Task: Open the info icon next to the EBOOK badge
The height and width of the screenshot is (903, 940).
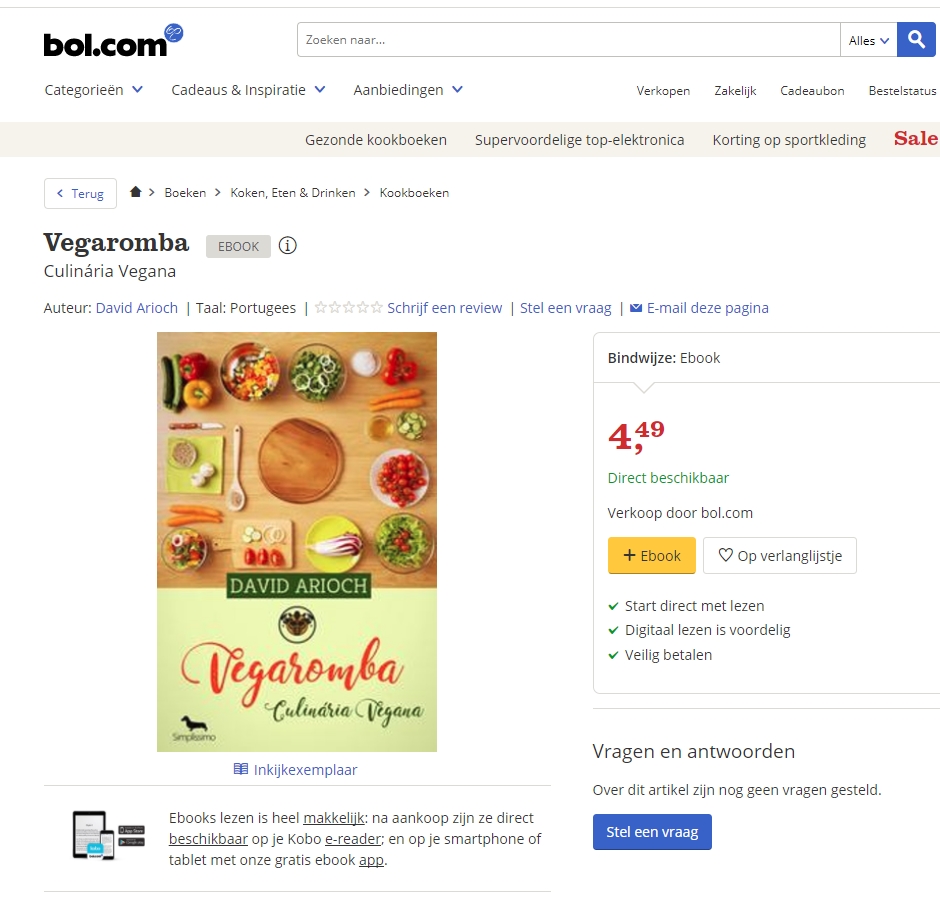Action: (288, 246)
